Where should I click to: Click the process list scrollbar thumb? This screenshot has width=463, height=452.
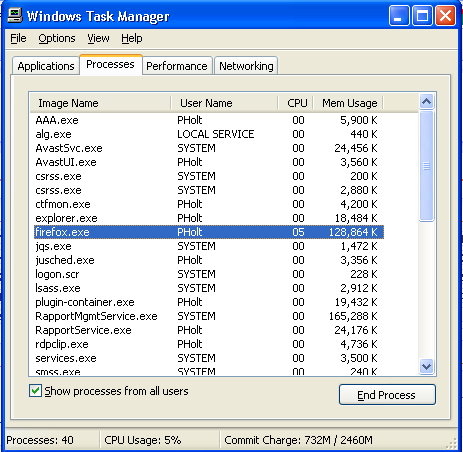427,166
